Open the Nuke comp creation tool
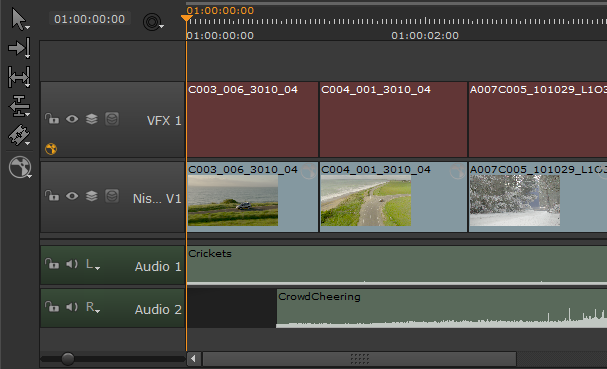607x369 pixels. pos(20,167)
